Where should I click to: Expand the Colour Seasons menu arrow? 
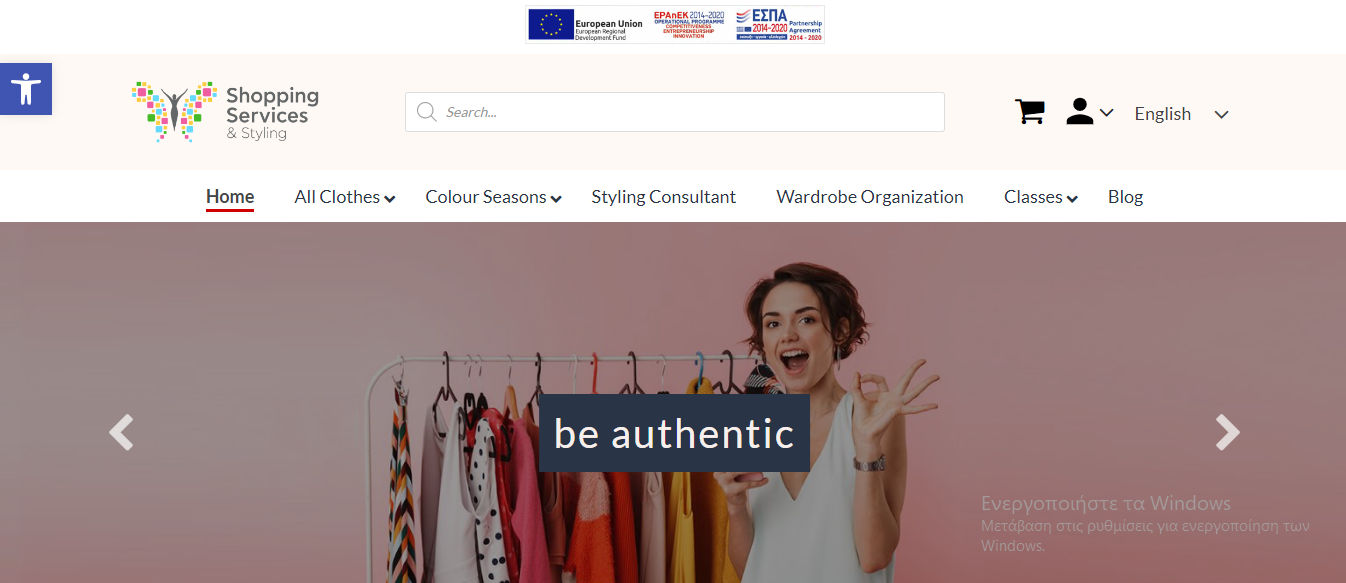(556, 199)
